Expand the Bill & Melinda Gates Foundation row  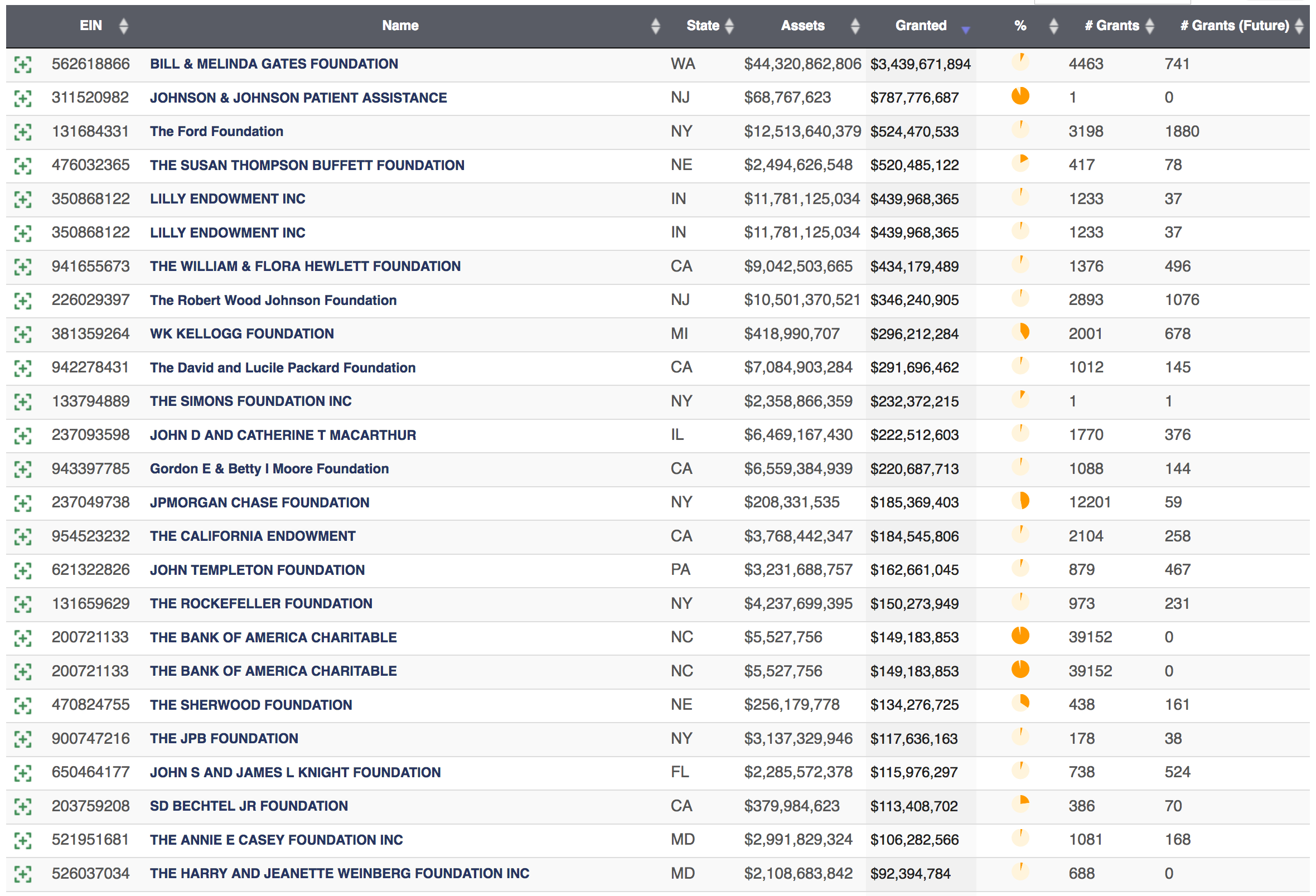23,65
